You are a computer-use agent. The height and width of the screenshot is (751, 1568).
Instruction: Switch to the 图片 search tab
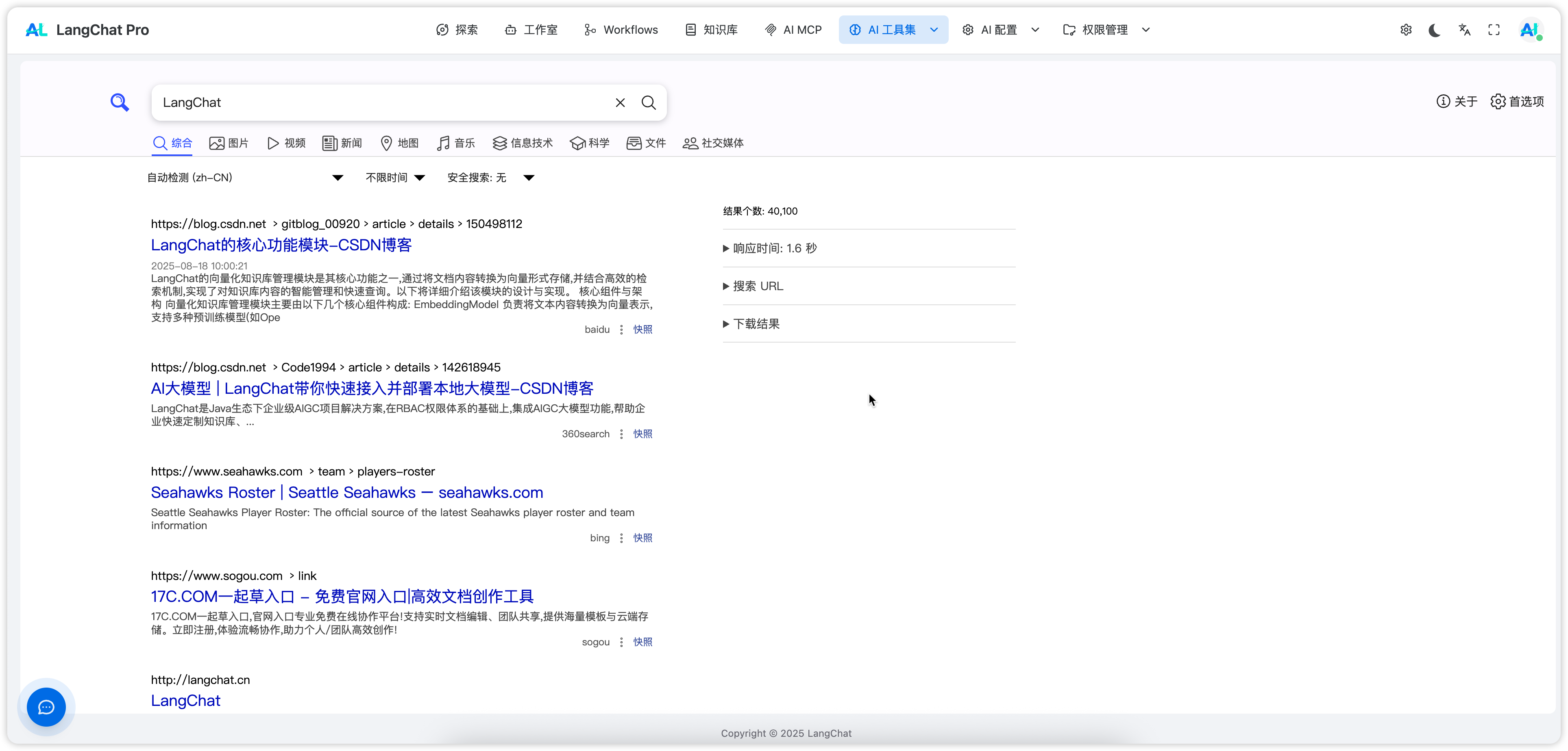pos(229,143)
